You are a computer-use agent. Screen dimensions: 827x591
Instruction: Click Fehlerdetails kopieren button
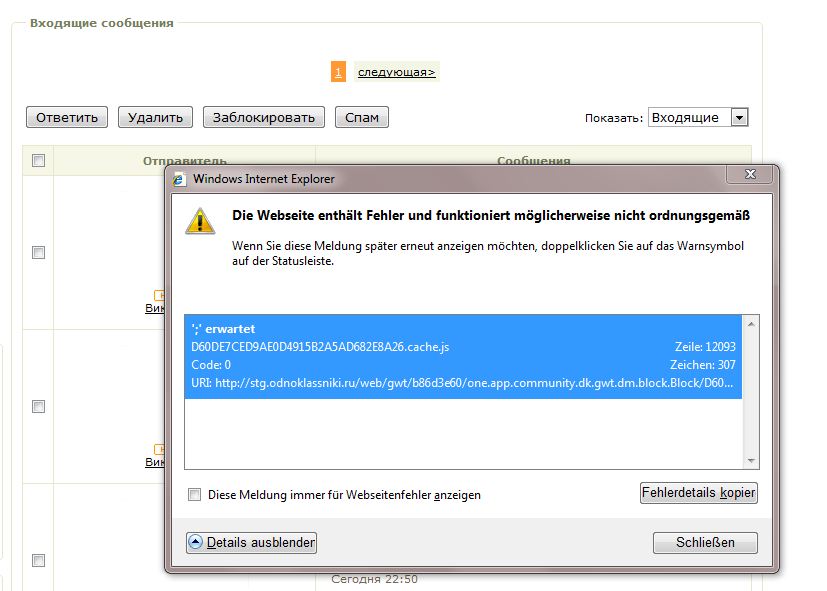click(699, 492)
